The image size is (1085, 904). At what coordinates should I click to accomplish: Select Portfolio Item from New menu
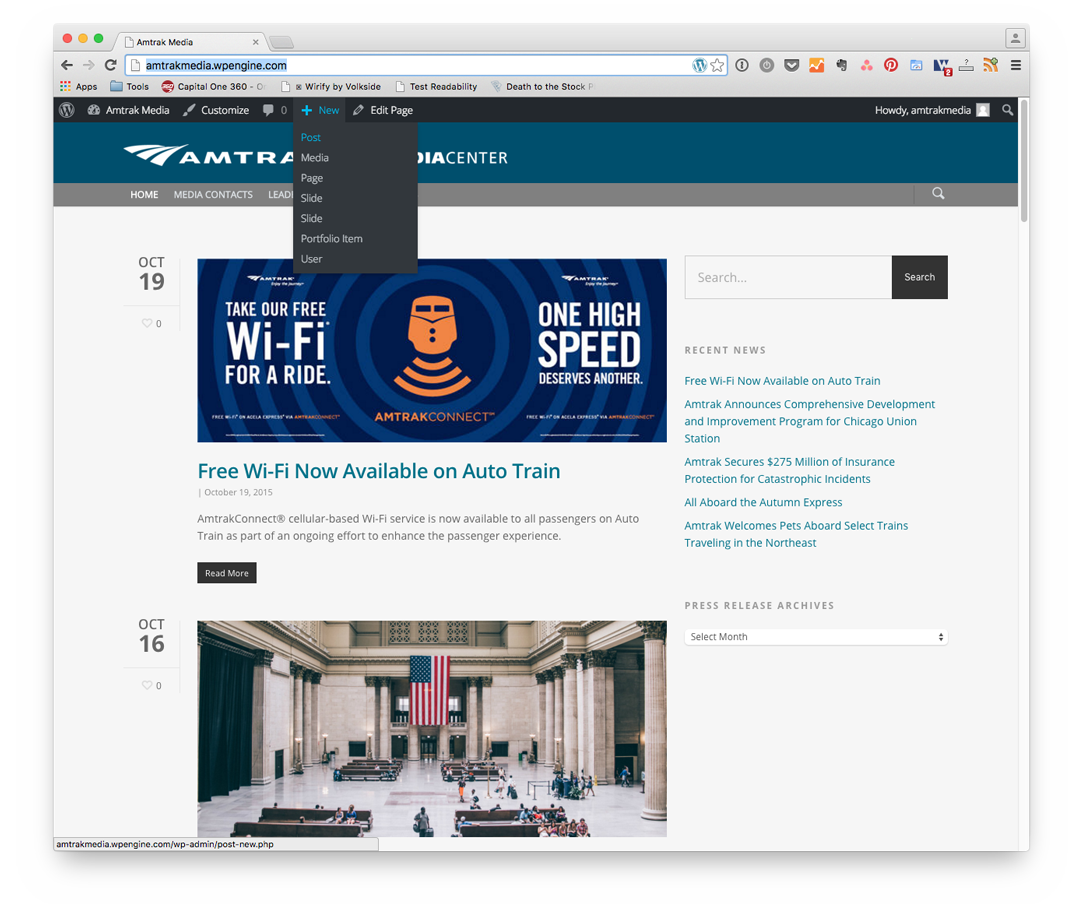(331, 239)
